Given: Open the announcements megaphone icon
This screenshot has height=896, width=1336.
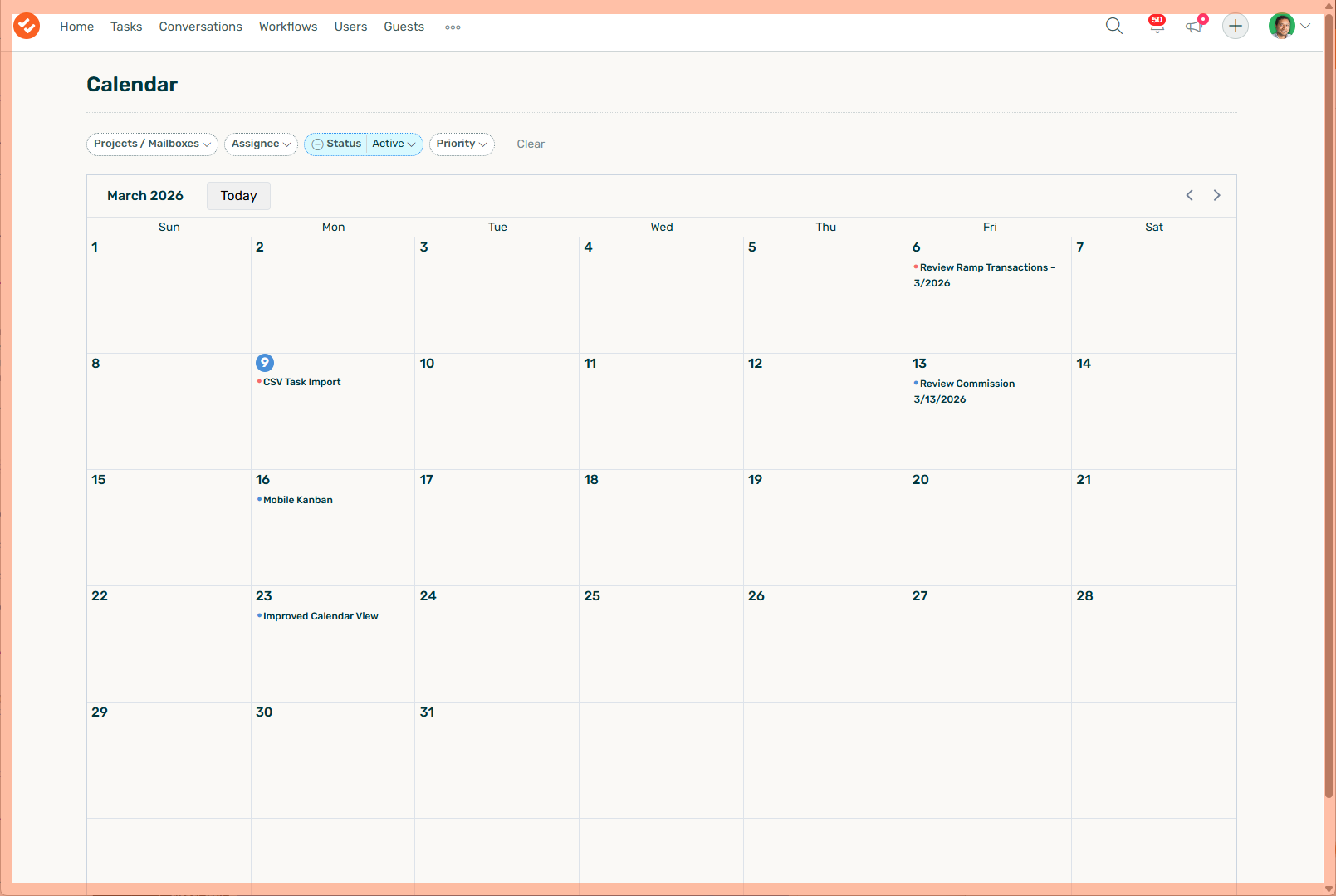Looking at the screenshot, I should coord(1194,27).
